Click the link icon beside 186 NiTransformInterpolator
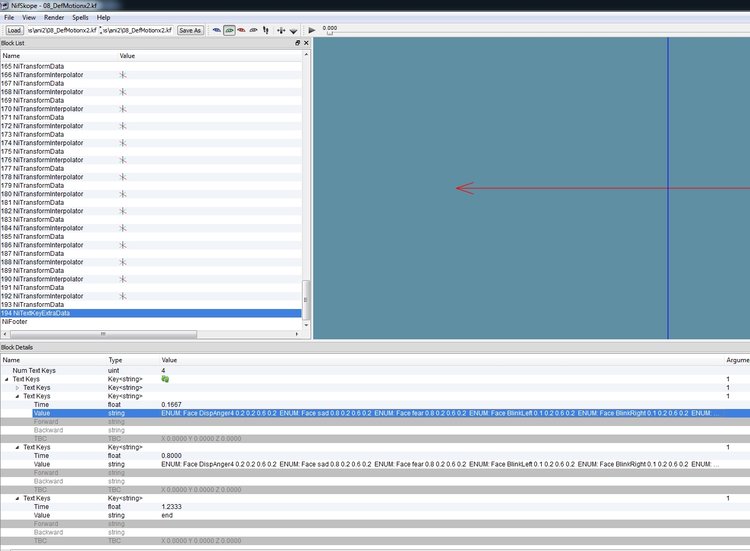Viewport: 750px width, 551px height. [123, 245]
